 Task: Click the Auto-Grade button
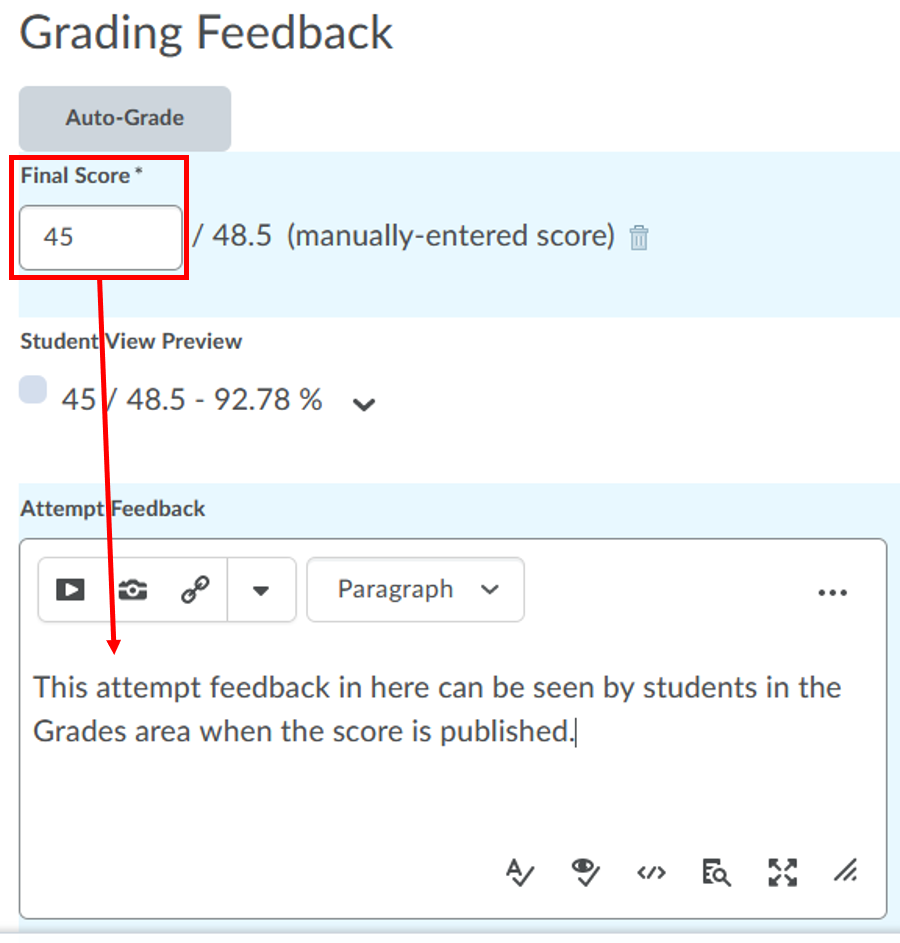point(124,118)
